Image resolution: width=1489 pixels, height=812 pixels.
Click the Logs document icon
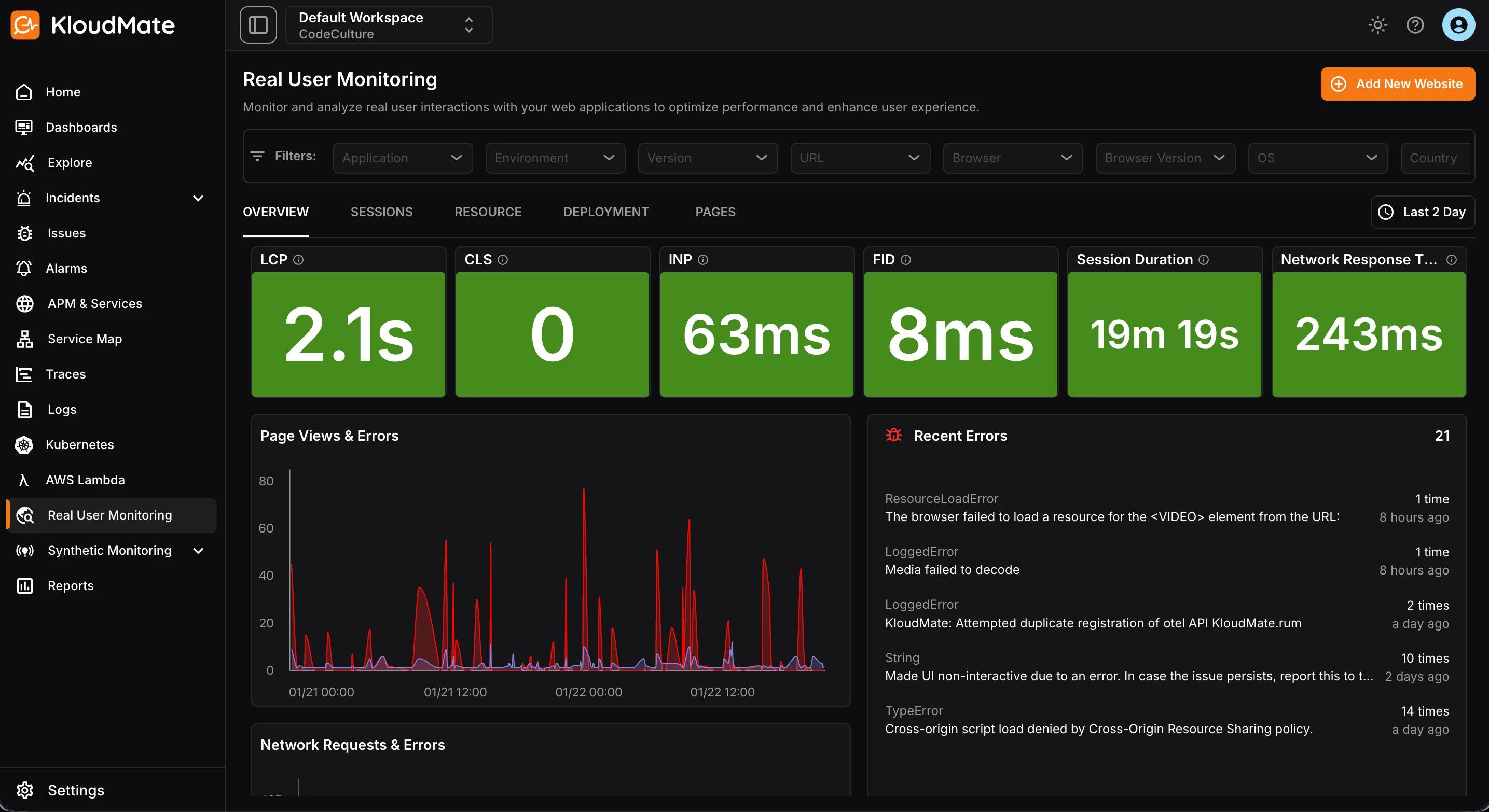point(25,410)
